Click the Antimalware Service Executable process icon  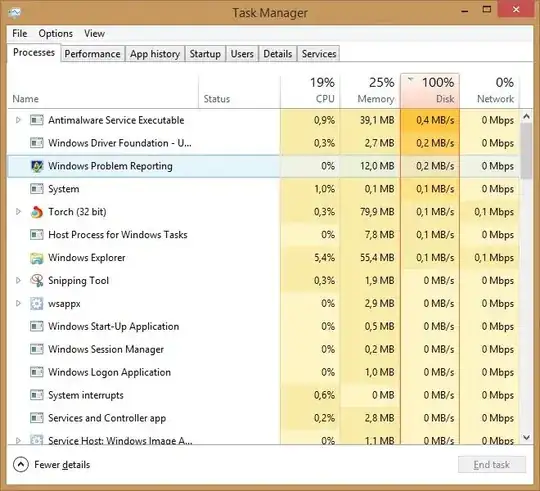pos(37,120)
